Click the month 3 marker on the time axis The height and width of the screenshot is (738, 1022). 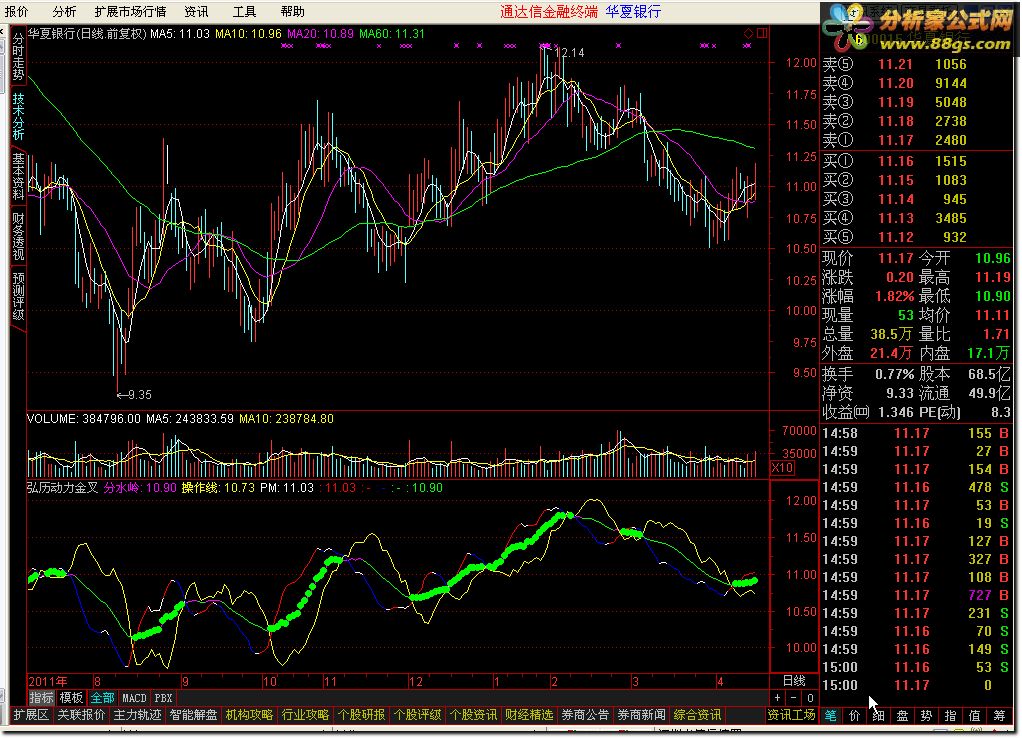pyautogui.click(x=635, y=681)
